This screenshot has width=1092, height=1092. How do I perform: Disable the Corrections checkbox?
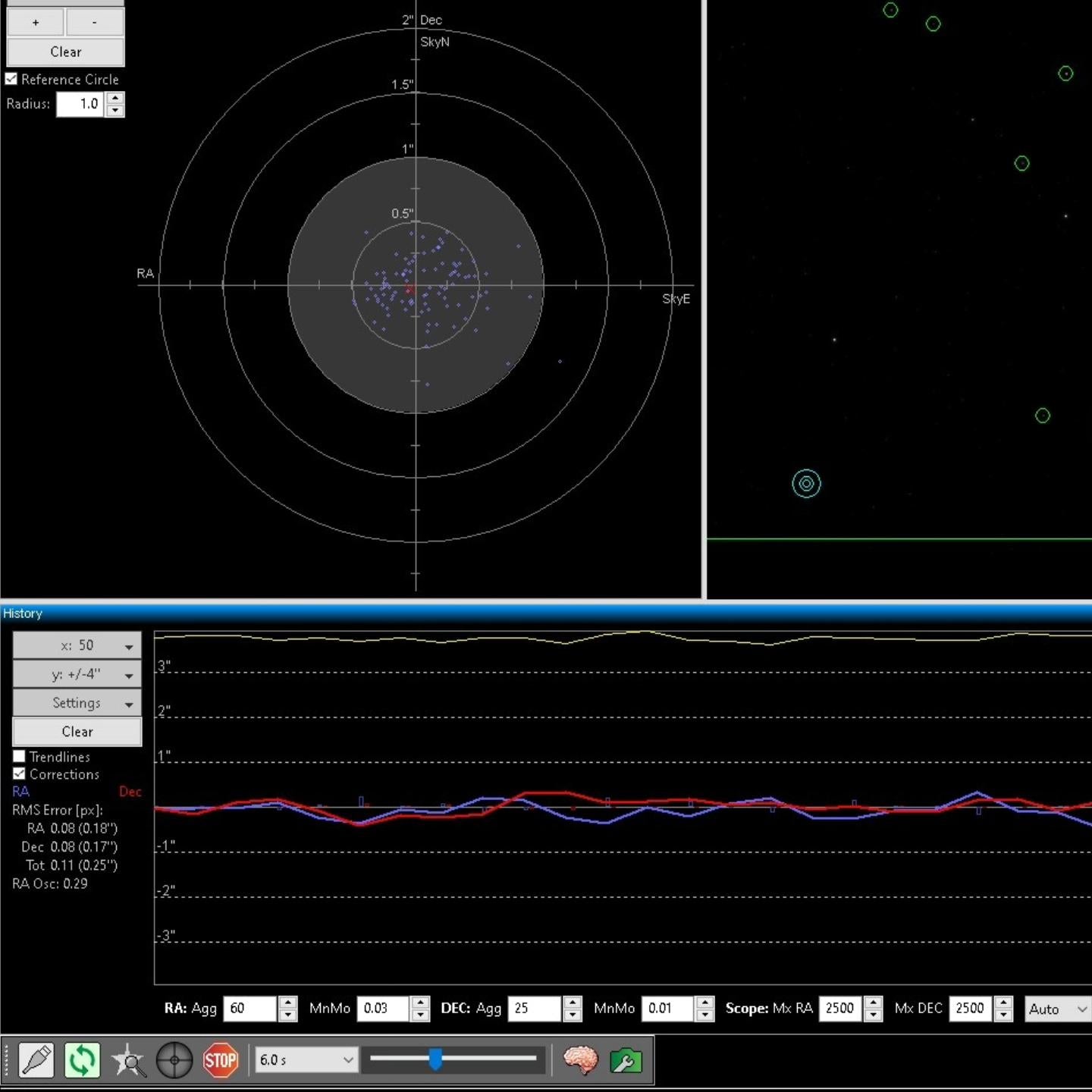tap(20, 773)
